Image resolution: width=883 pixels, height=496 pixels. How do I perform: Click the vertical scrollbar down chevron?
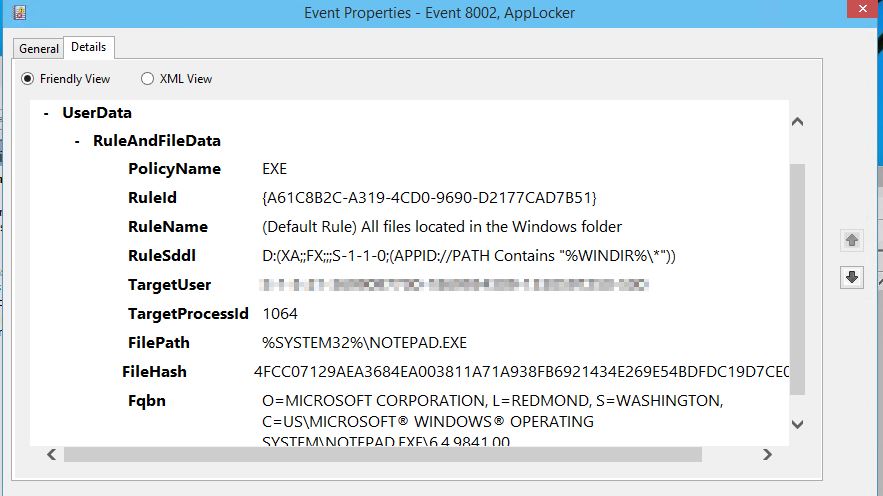(x=797, y=424)
